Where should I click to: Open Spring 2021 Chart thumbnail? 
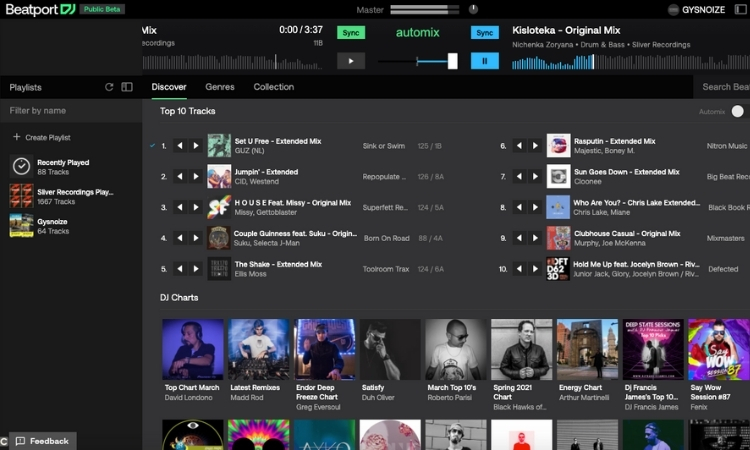coord(521,349)
